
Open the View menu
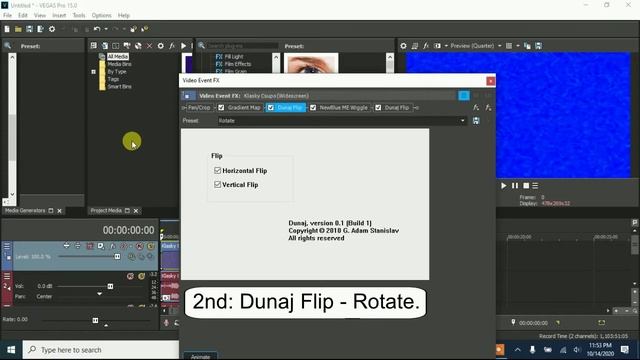coord(40,15)
